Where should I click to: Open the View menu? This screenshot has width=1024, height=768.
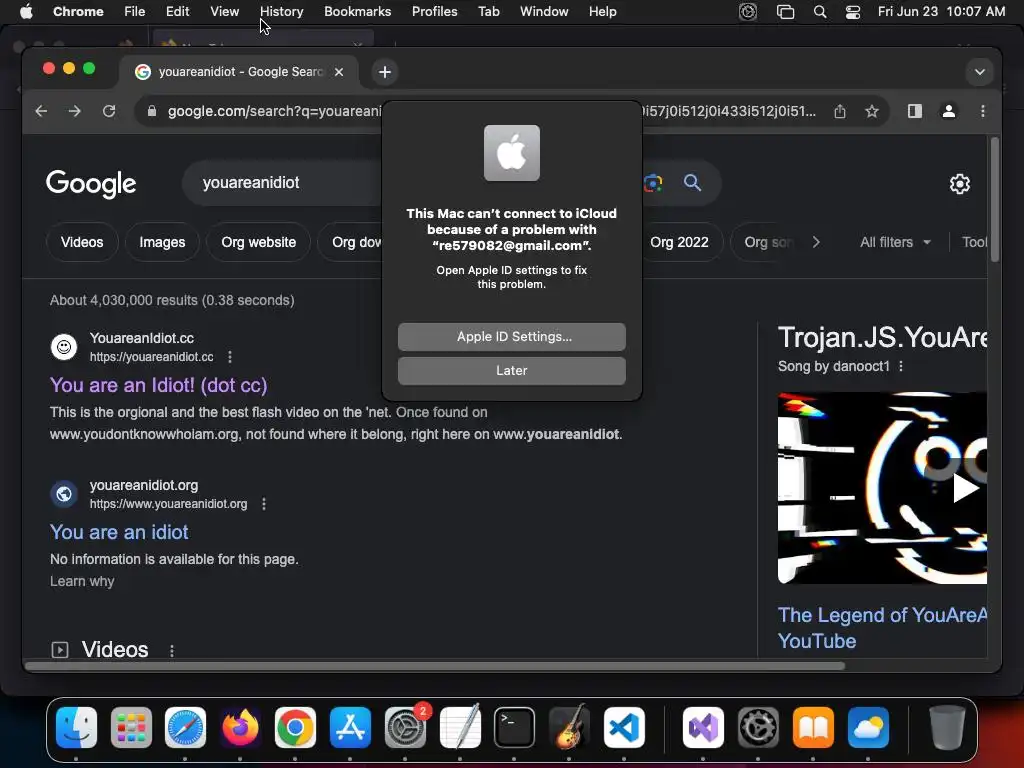[224, 11]
